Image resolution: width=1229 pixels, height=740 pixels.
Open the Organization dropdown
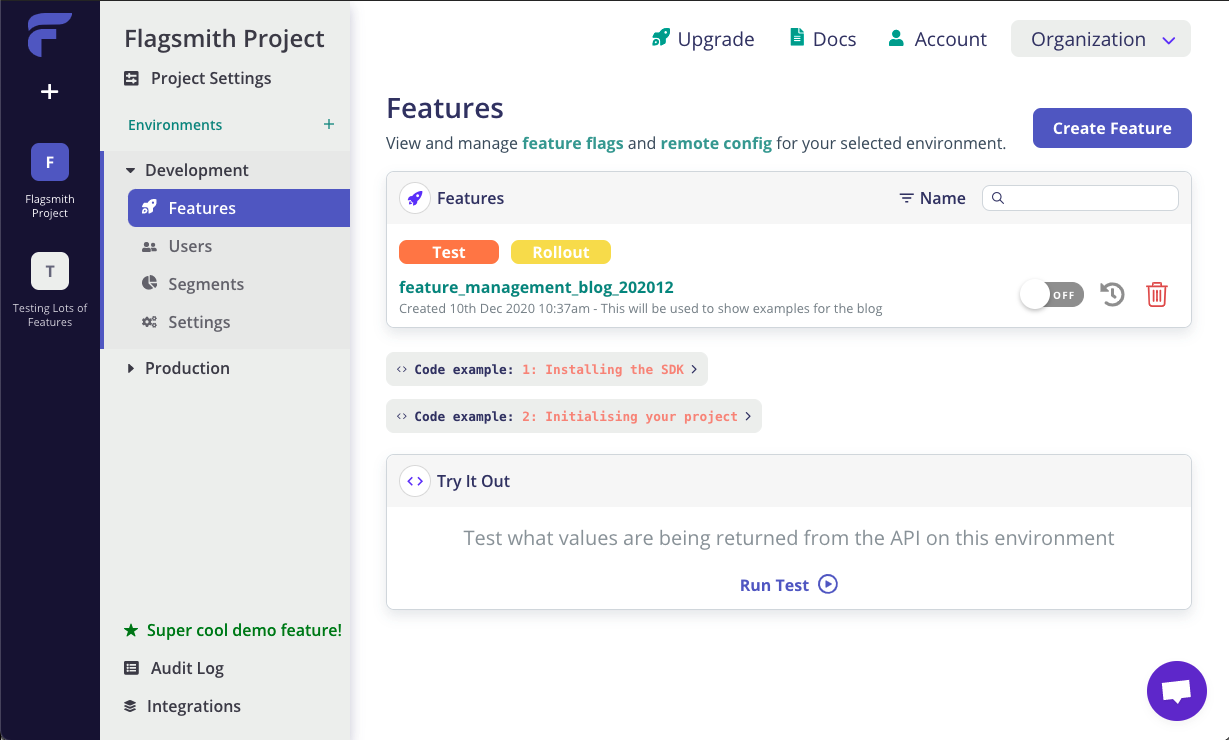click(x=1101, y=40)
